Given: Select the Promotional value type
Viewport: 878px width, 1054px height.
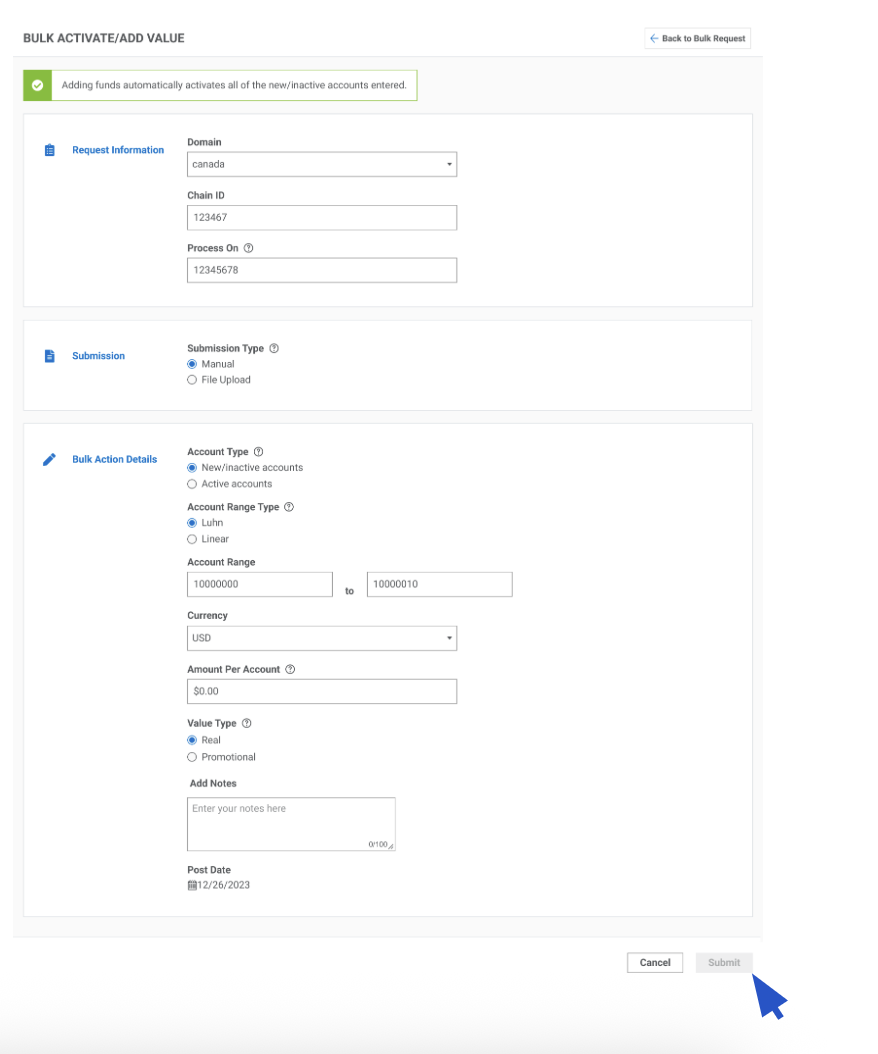Looking at the screenshot, I should (192, 757).
